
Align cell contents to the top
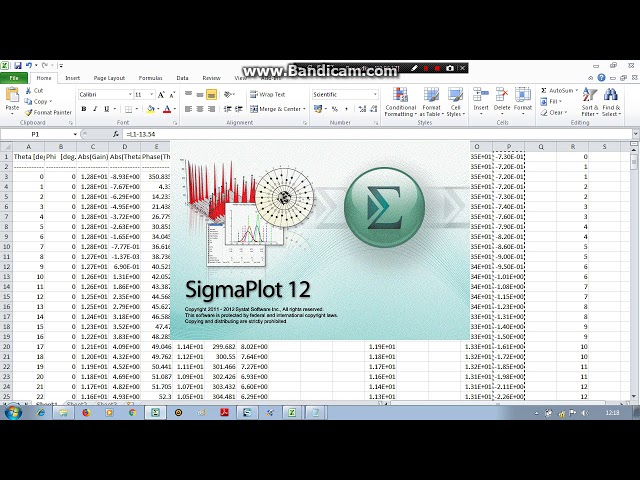[x=189, y=95]
